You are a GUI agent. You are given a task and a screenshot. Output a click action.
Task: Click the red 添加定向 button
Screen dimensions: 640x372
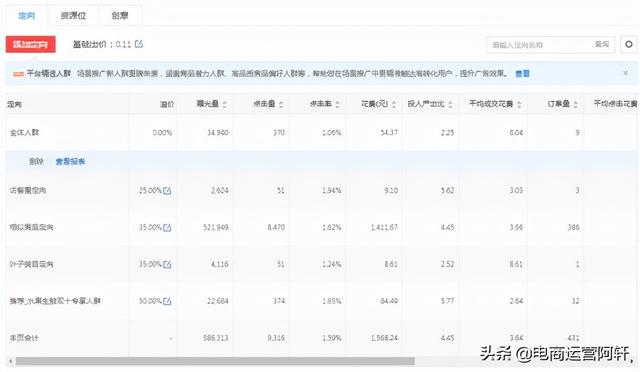click(31, 44)
